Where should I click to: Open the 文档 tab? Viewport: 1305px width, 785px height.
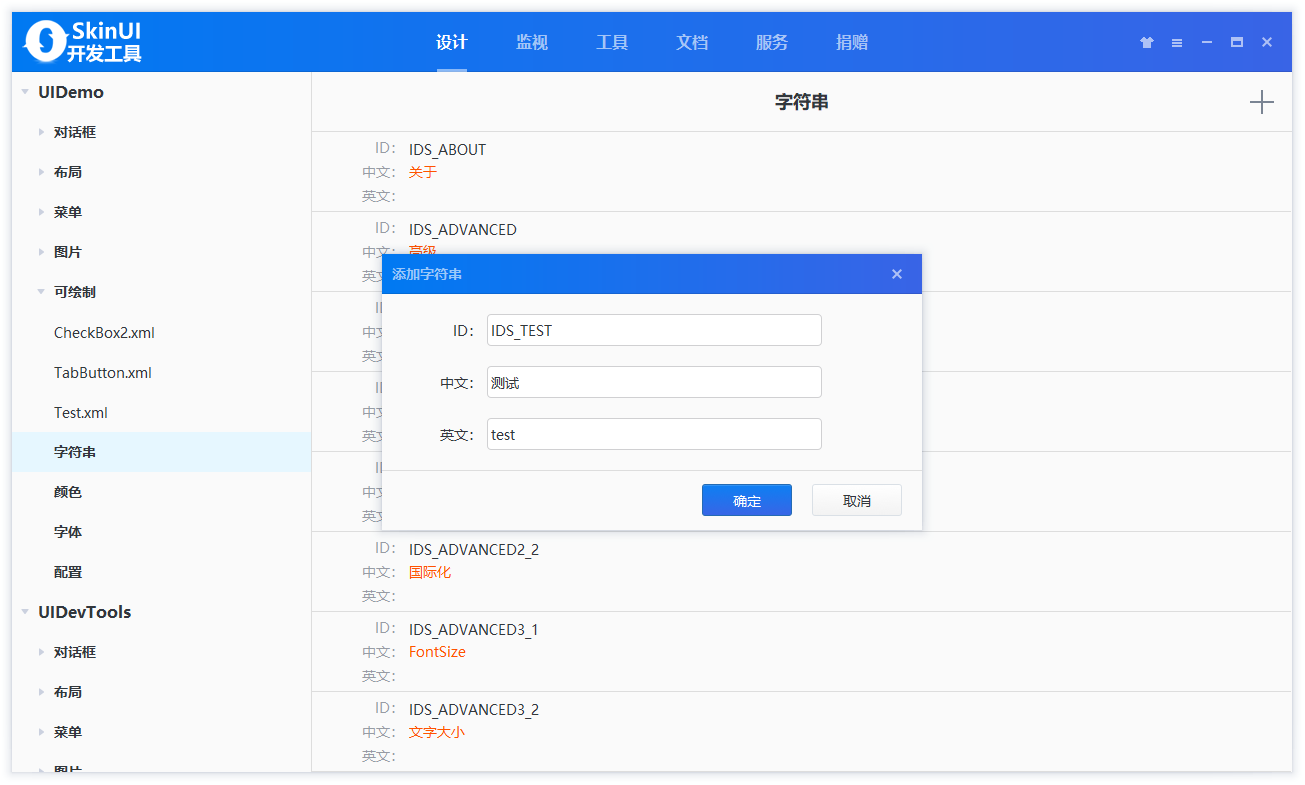coord(692,42)
